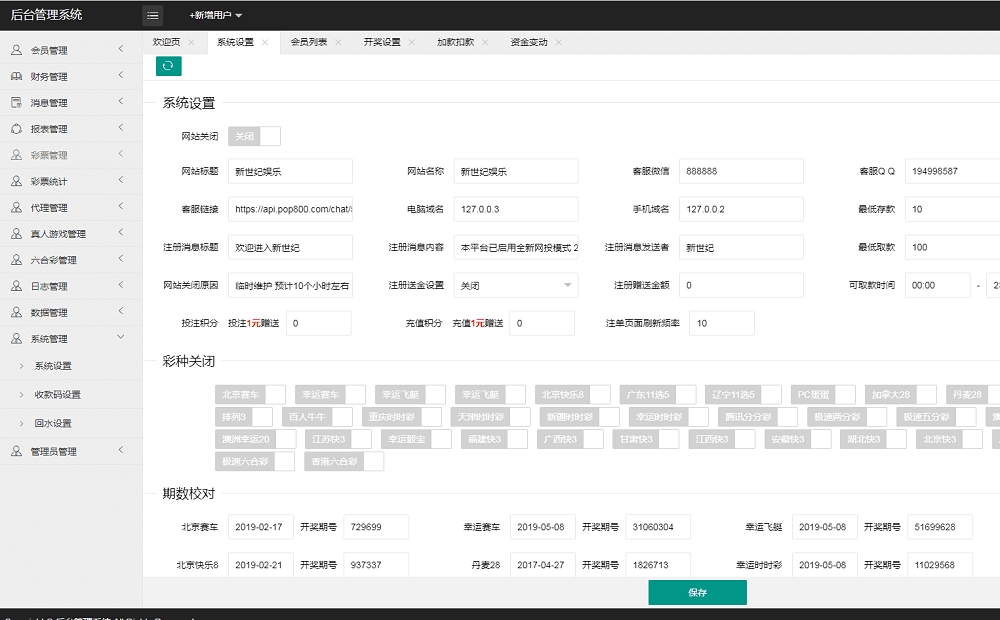Click the green 保存 button
This screenshot has height=620, width=1000.
click(x=697, y=592)
